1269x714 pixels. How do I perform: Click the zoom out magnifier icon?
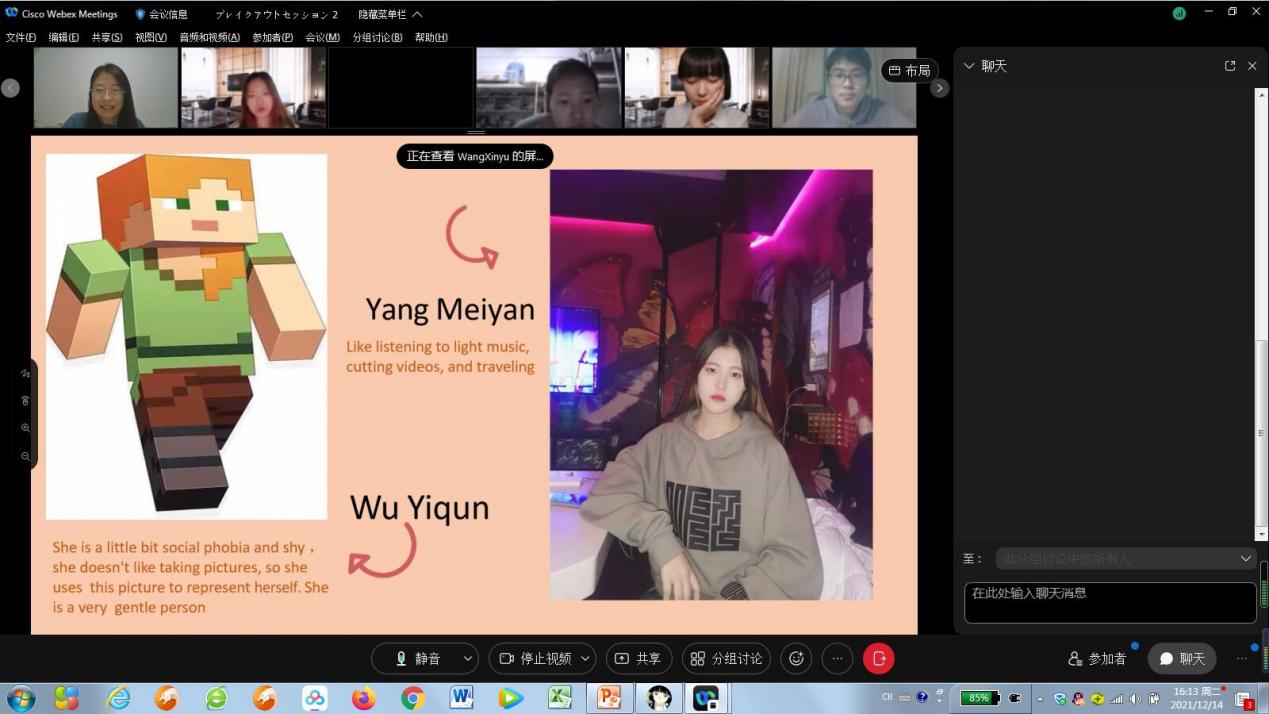25,456
